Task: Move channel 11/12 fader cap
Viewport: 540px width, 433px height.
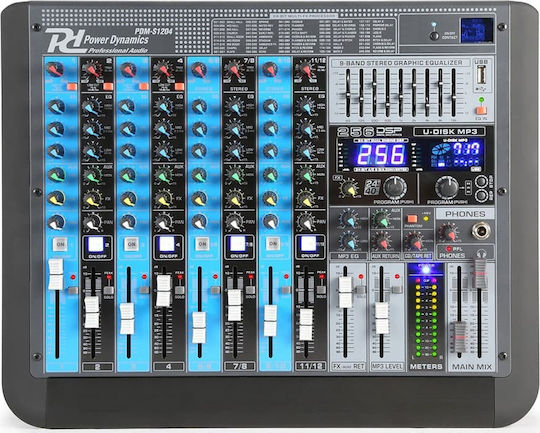Action: click(306, 324)
